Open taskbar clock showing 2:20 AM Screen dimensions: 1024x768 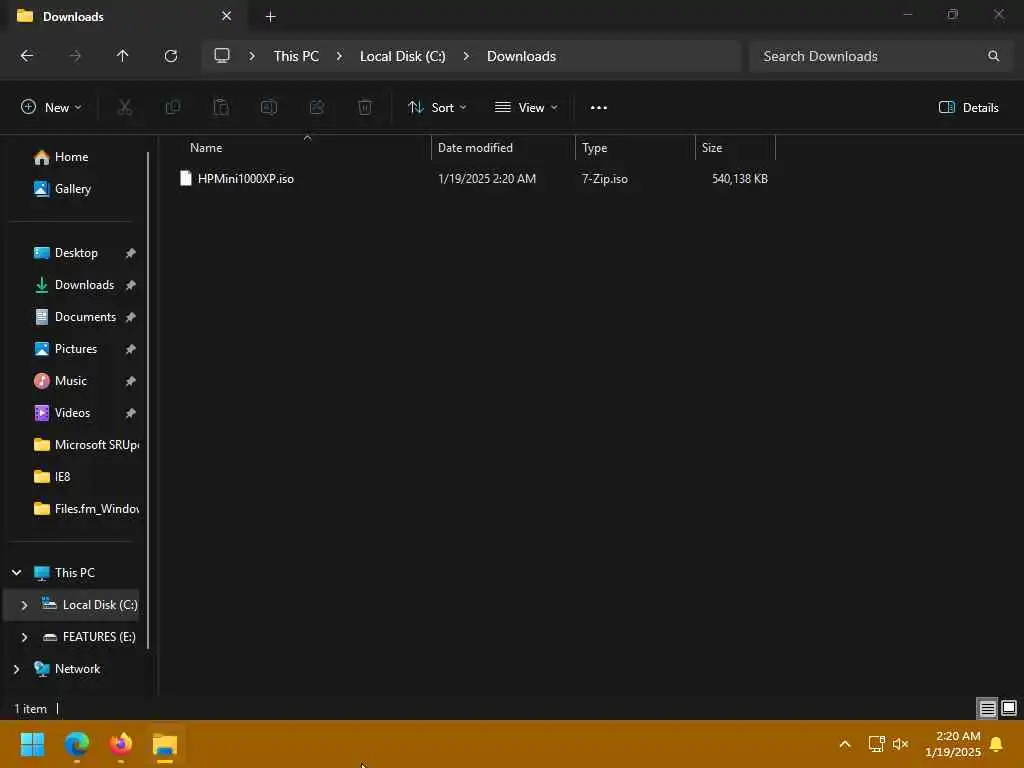pos(952,744)
